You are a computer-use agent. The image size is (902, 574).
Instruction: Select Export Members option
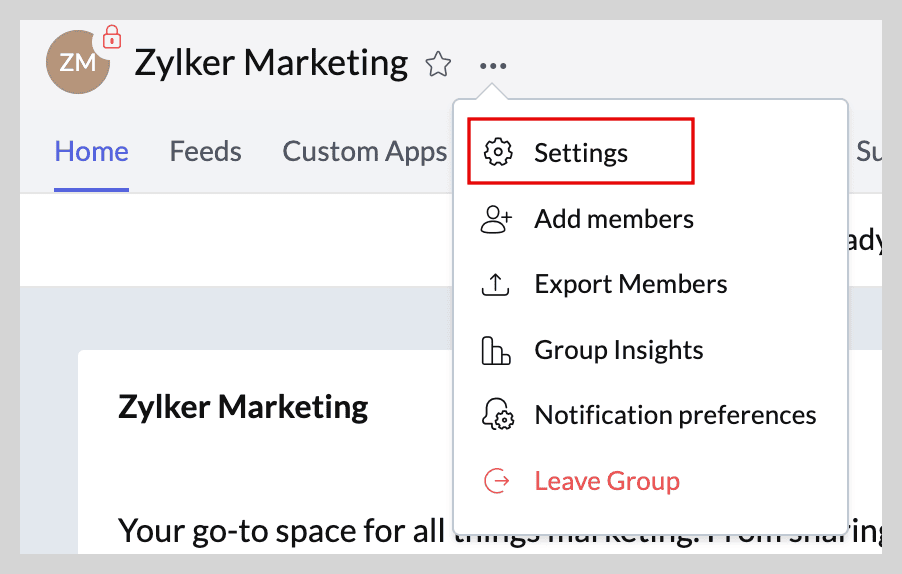(630, 285)
